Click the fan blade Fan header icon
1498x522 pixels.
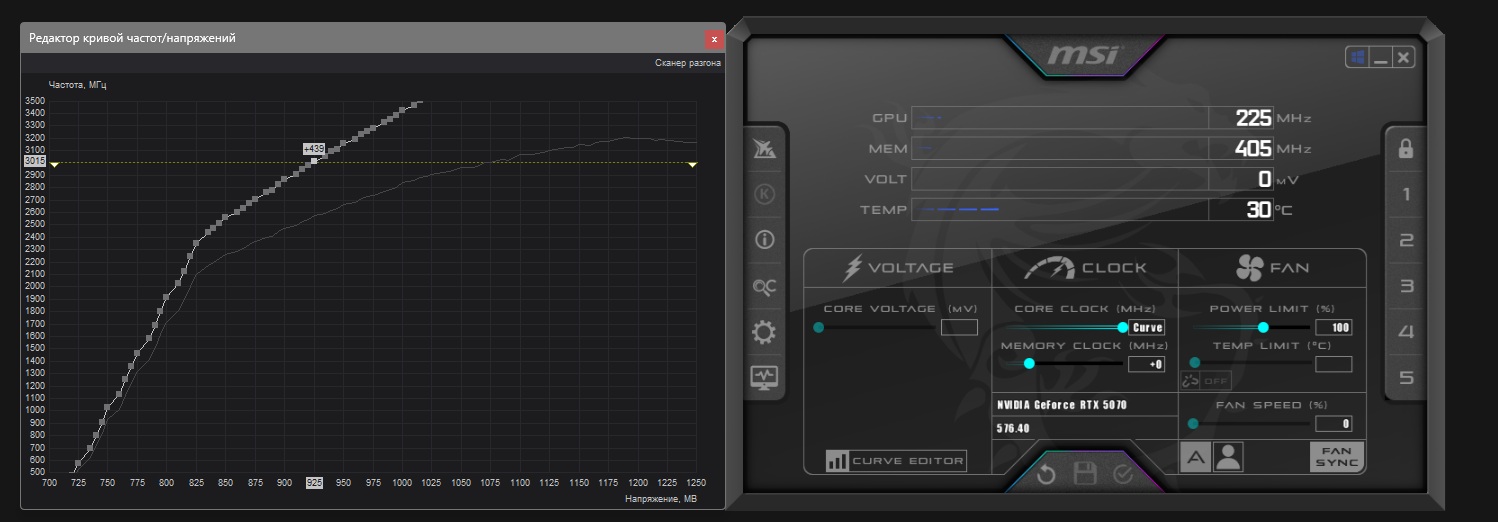click(1250, 268)
